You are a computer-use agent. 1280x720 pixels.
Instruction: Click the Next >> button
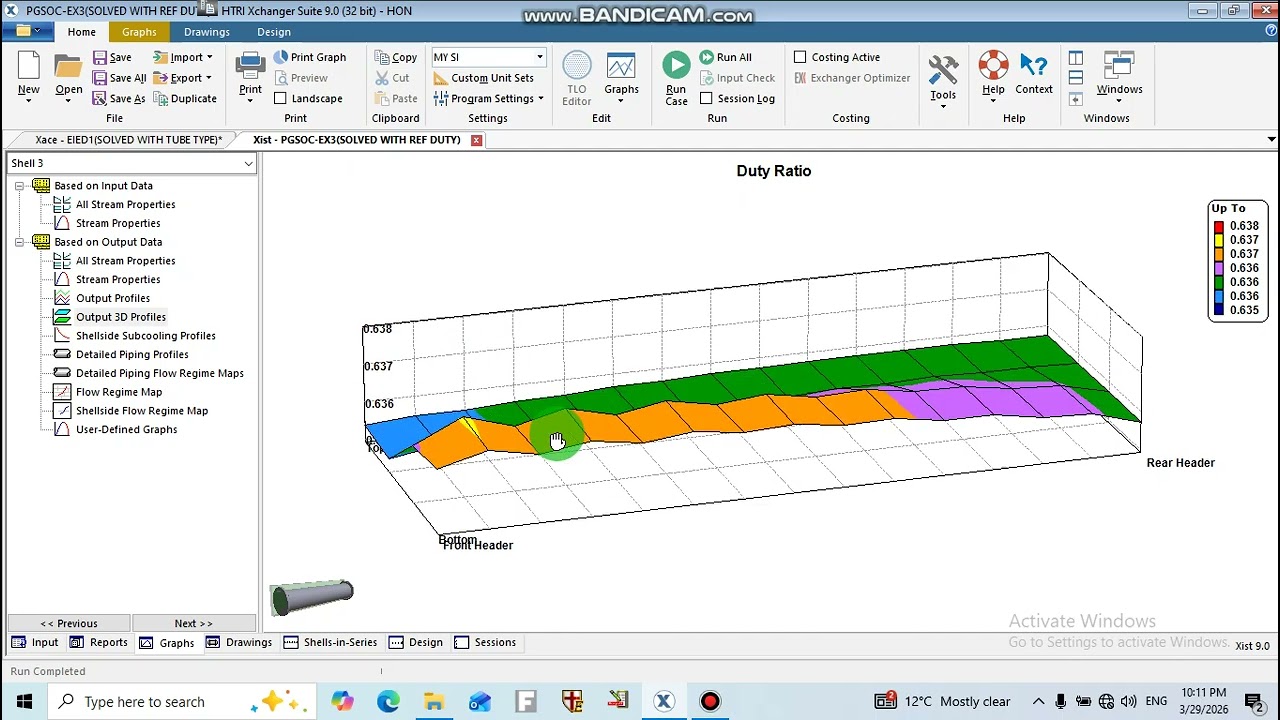193,623
